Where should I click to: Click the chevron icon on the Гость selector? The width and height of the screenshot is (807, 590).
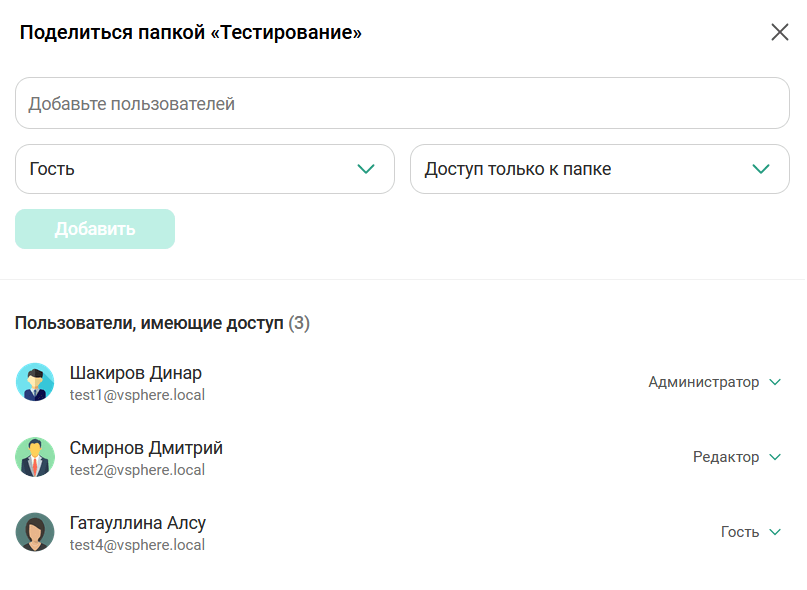[x=365, y=169]
